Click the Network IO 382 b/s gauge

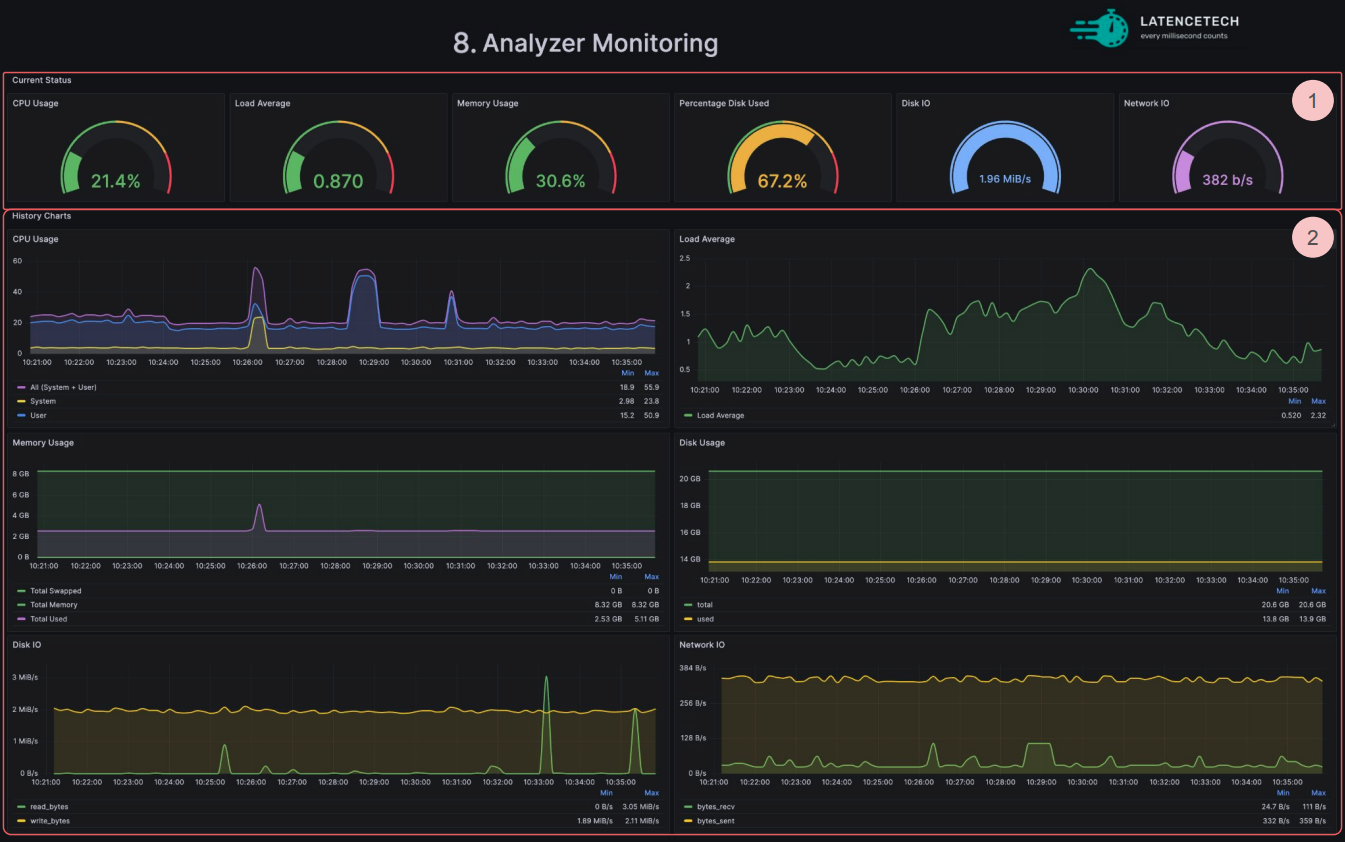(1227, 156)
